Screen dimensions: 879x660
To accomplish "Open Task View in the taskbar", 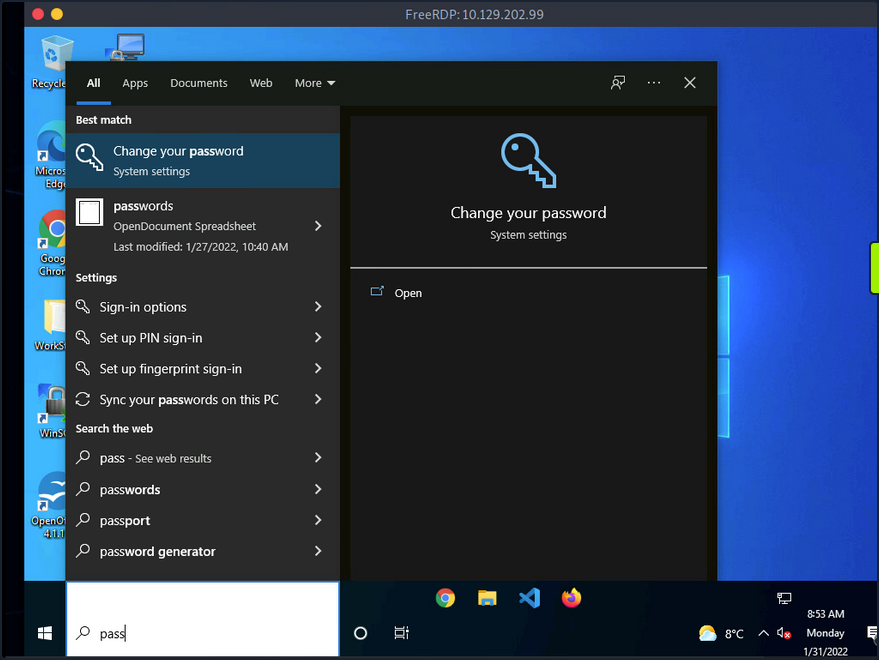I will pyautogui.click(x=401, y=633).
